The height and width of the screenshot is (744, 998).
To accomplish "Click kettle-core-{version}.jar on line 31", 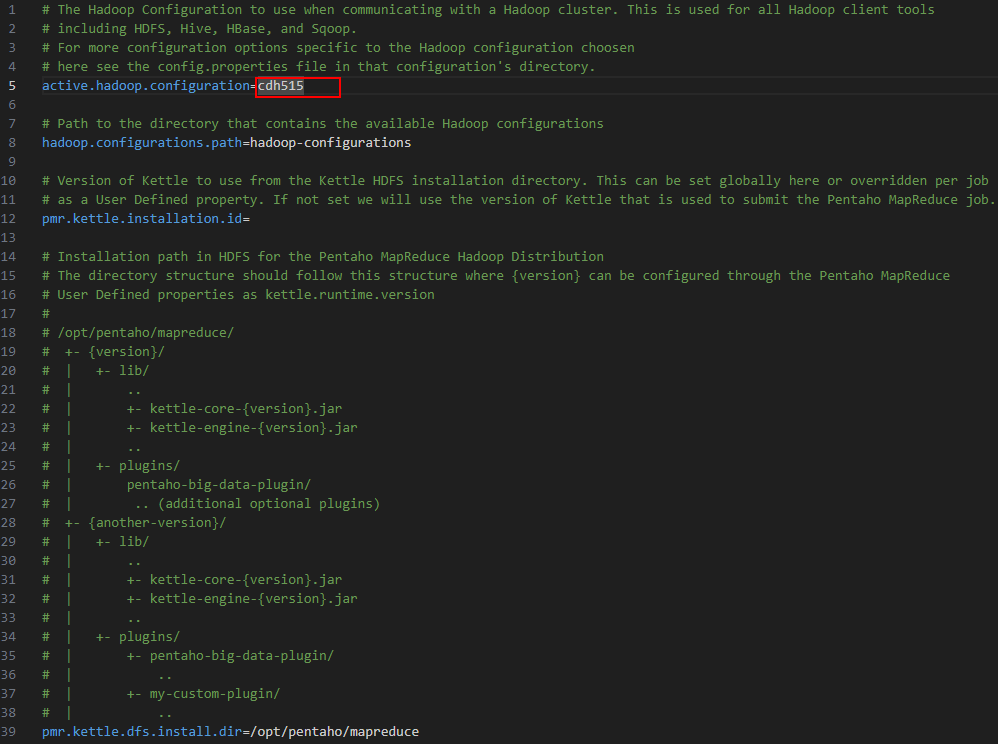I will coord(245,580).
